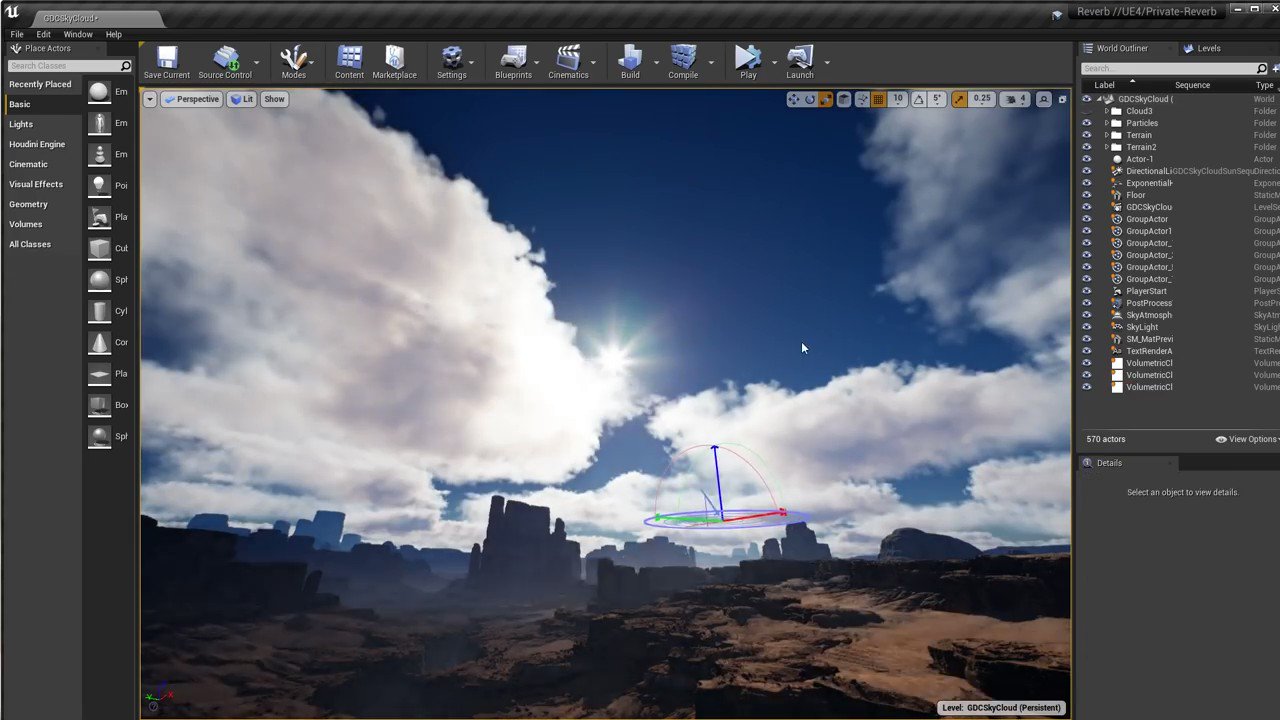This screenshot has height=720, width=1280.
Task: Open the Edit menu
Action: pyautogui.click(x=43, y=33)
